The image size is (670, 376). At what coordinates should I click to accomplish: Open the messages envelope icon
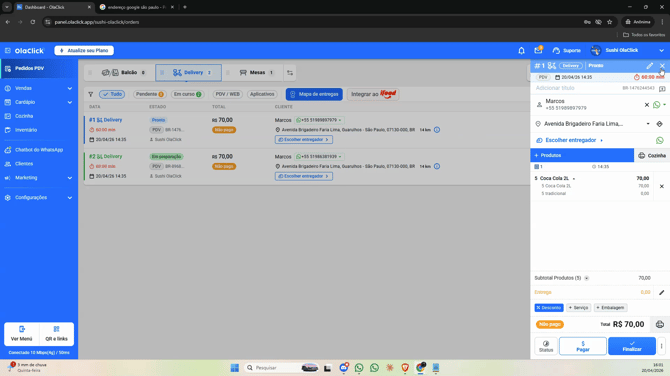pyautogui.click(x=538, y=50)
